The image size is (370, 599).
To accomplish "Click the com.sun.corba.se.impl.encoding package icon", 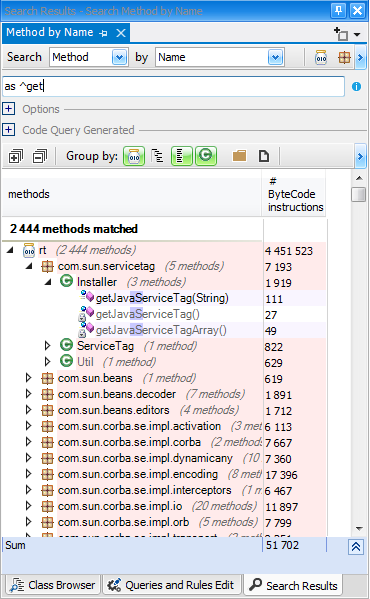I will point(47,474).
